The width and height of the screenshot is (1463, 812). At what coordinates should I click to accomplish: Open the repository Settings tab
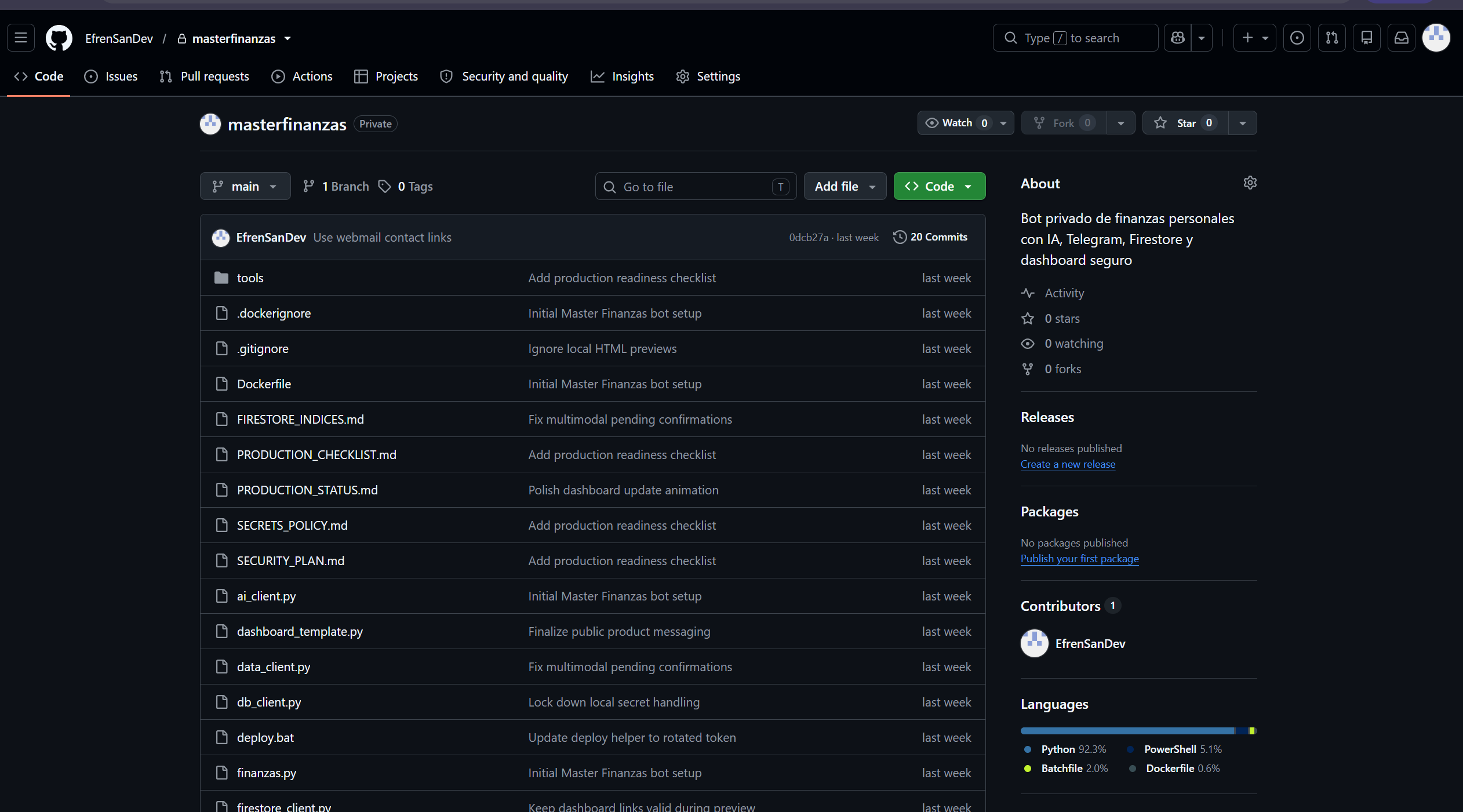pos(708,77)
